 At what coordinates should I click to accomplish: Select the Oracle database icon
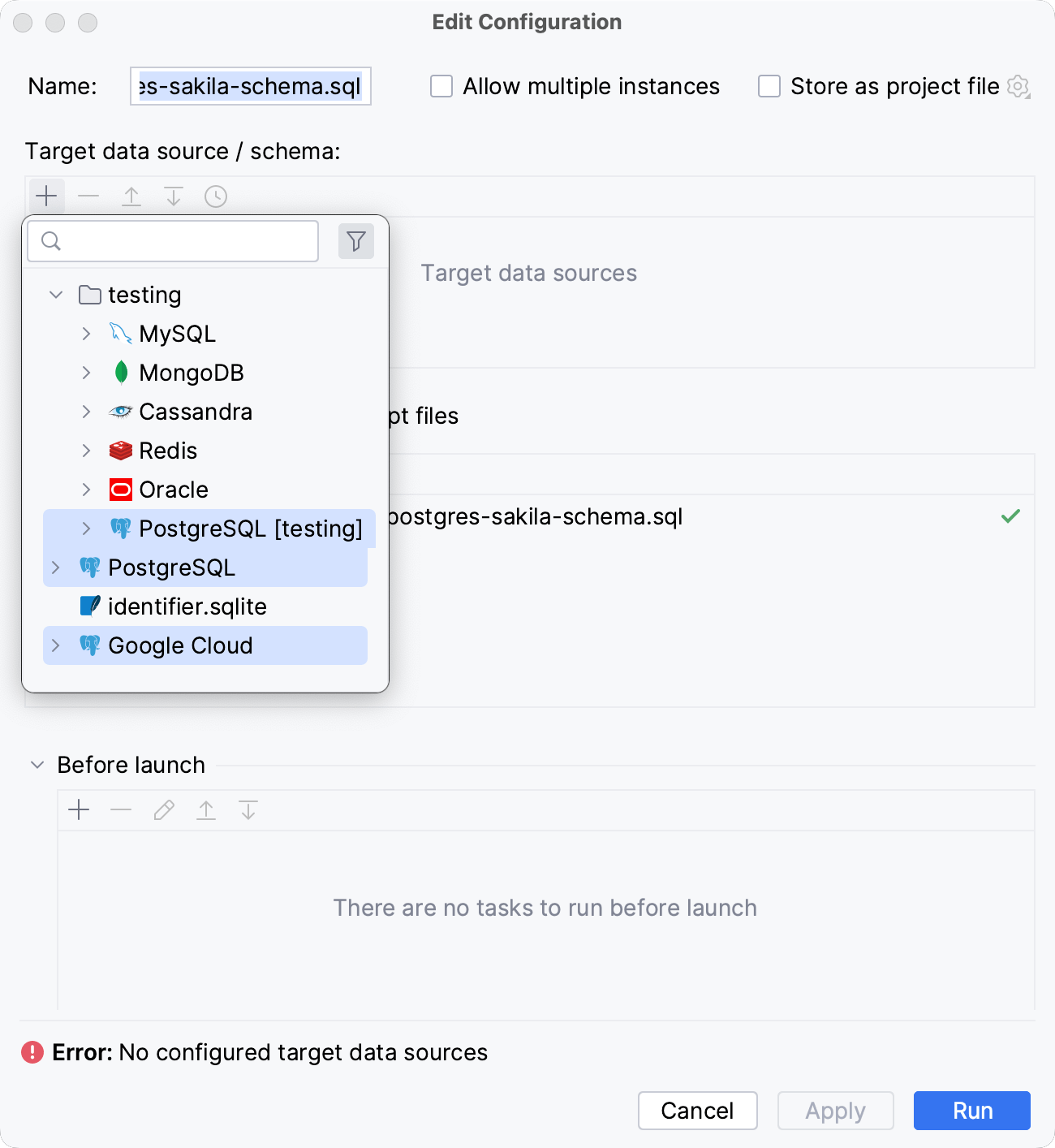(120, 489)
